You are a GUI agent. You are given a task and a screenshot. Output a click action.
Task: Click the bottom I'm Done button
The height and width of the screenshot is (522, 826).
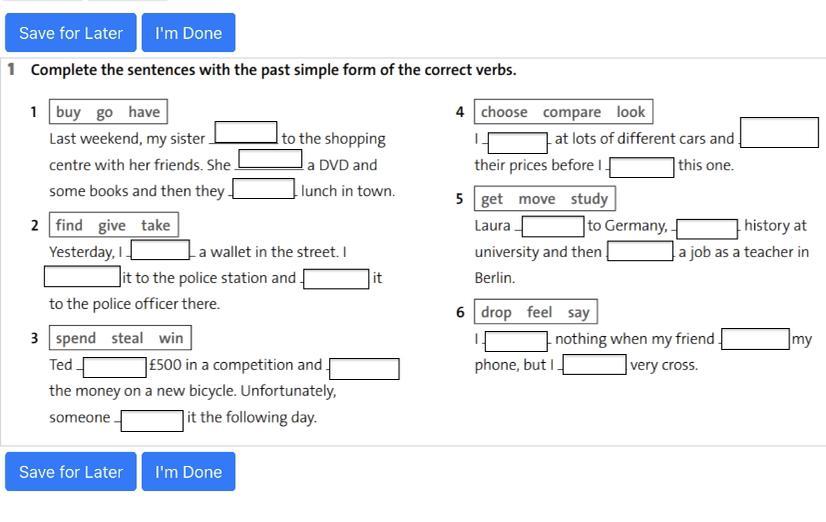pos(189,471)
